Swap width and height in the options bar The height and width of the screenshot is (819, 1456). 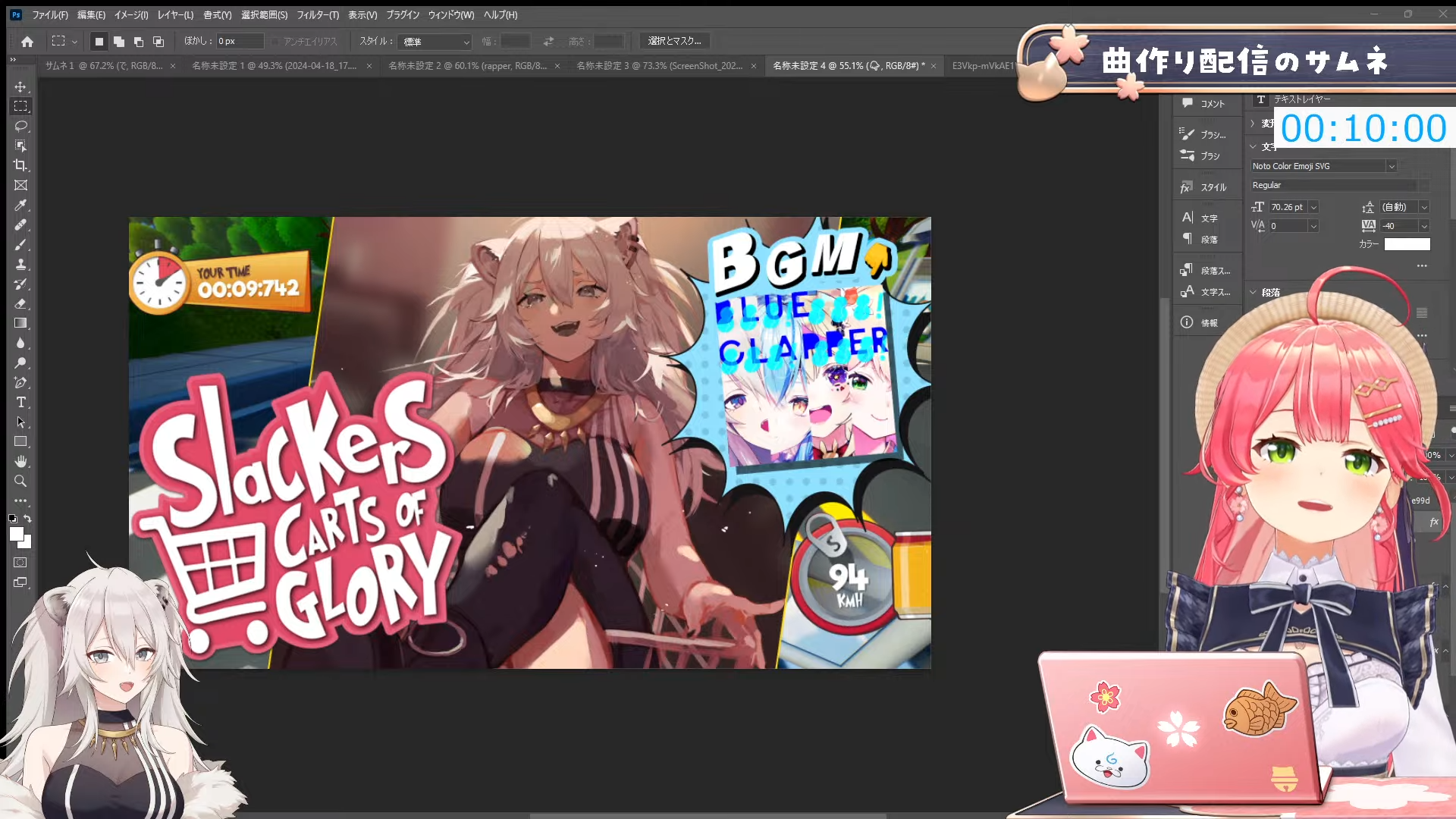pyautogui.click(x=548, y=41)
